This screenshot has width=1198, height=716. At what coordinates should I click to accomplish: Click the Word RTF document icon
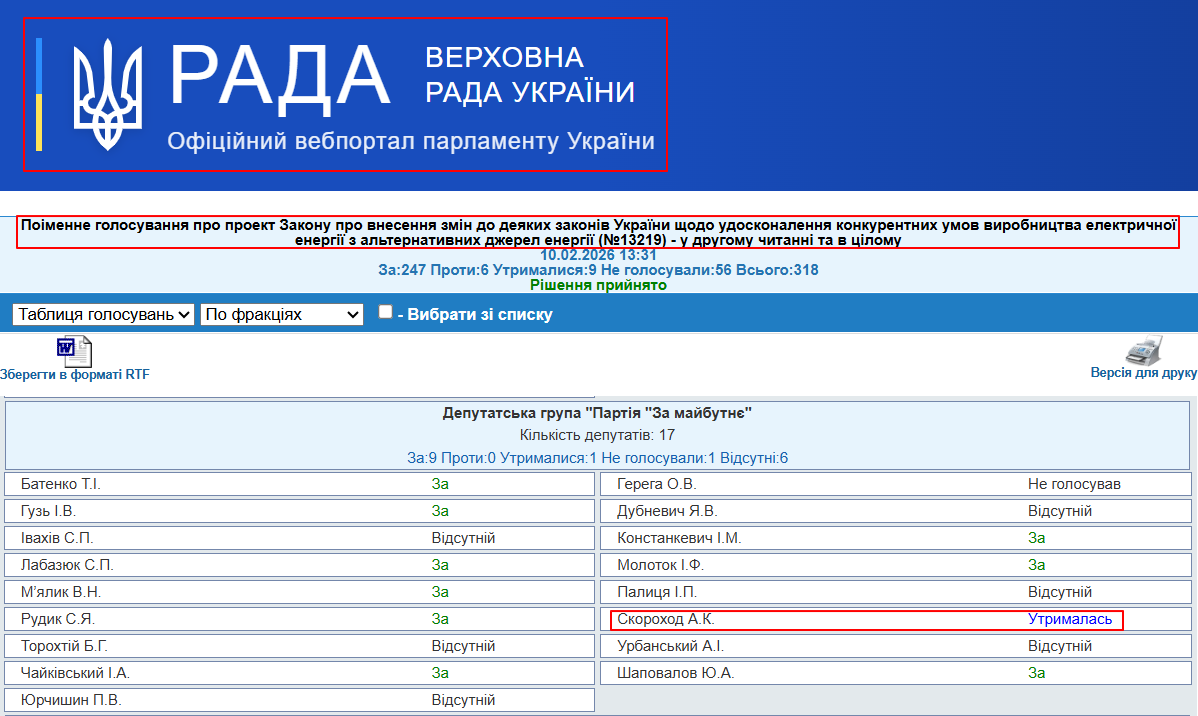(x=74, y=352)
